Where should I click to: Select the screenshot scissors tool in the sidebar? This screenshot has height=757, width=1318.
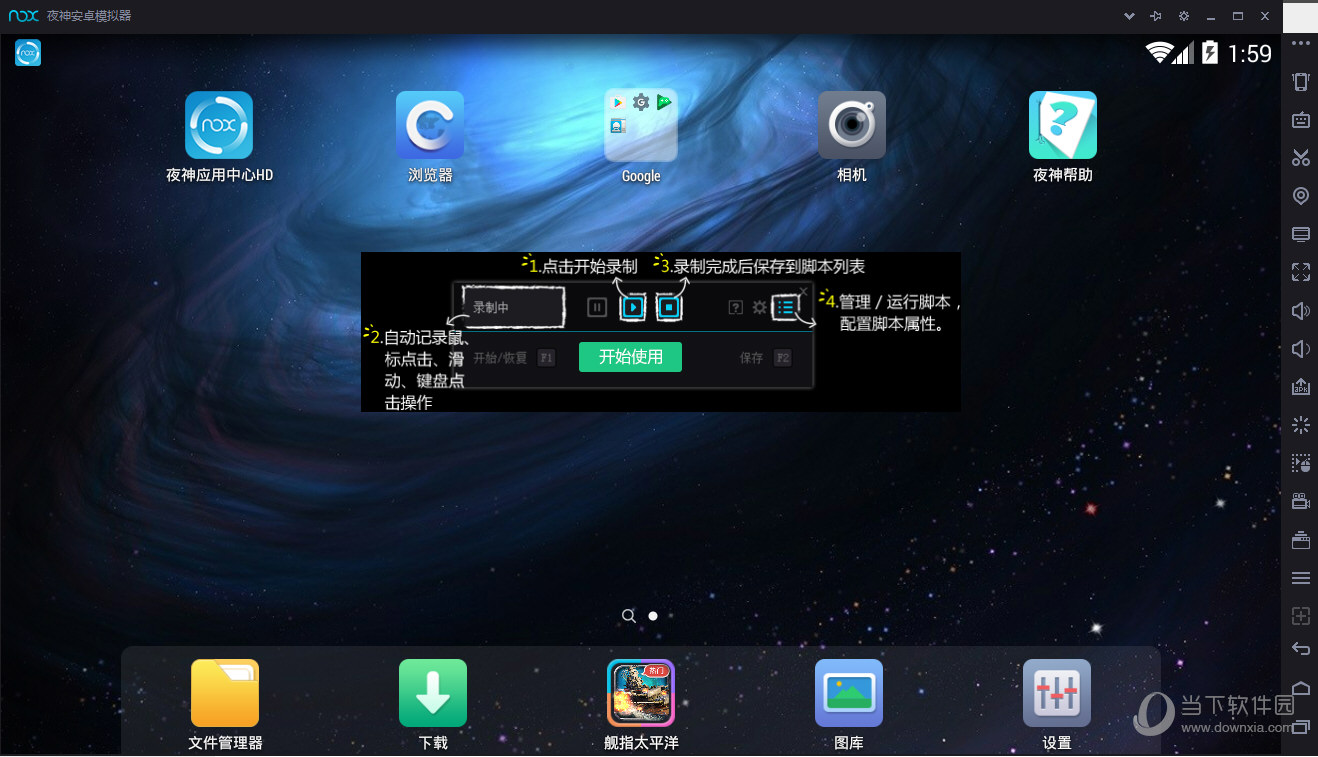click(1300, 157)
